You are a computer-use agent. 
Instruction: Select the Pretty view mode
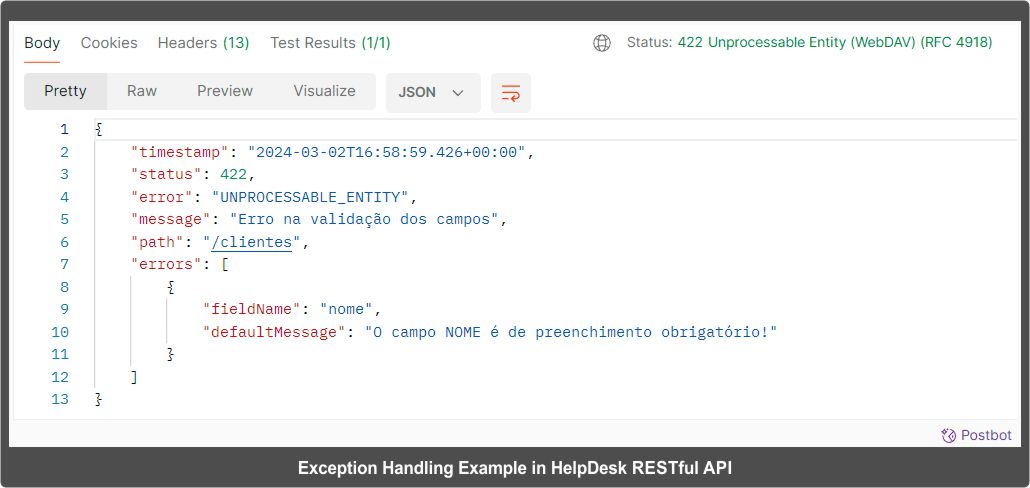pos(66,91)
